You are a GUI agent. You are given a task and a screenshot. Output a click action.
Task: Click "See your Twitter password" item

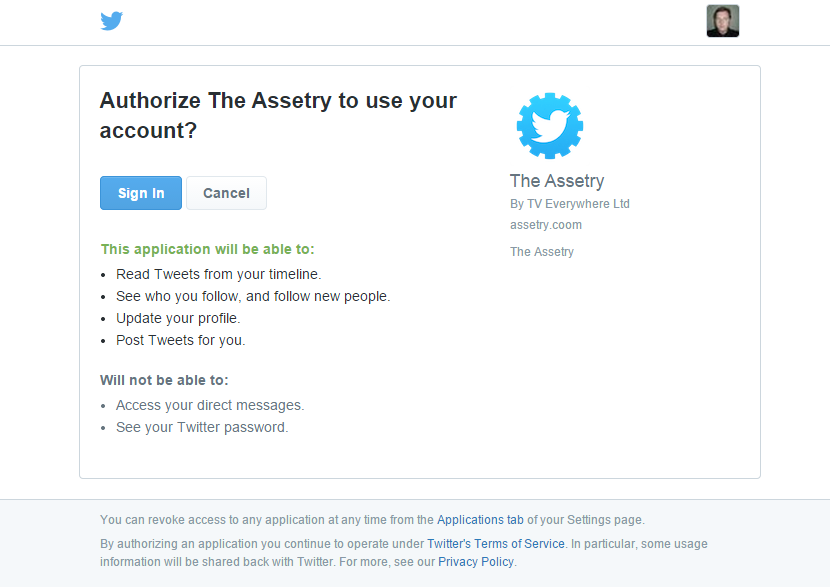tap(202, 427)
